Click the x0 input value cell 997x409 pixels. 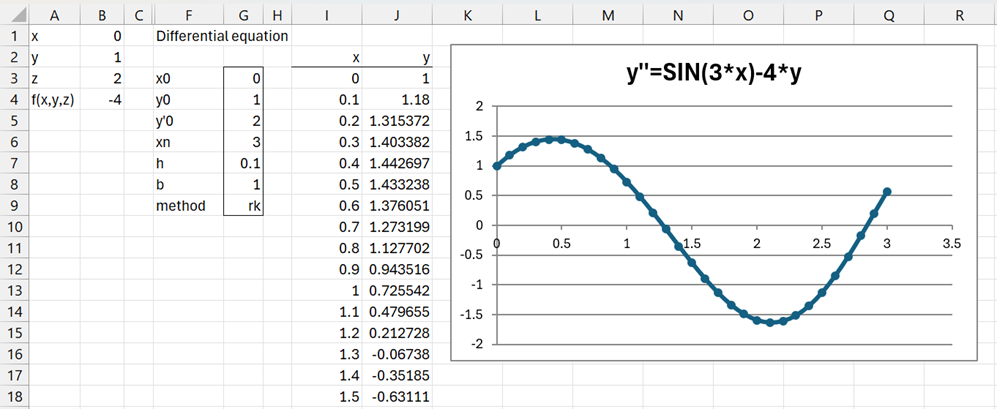[x=243, y=79]
